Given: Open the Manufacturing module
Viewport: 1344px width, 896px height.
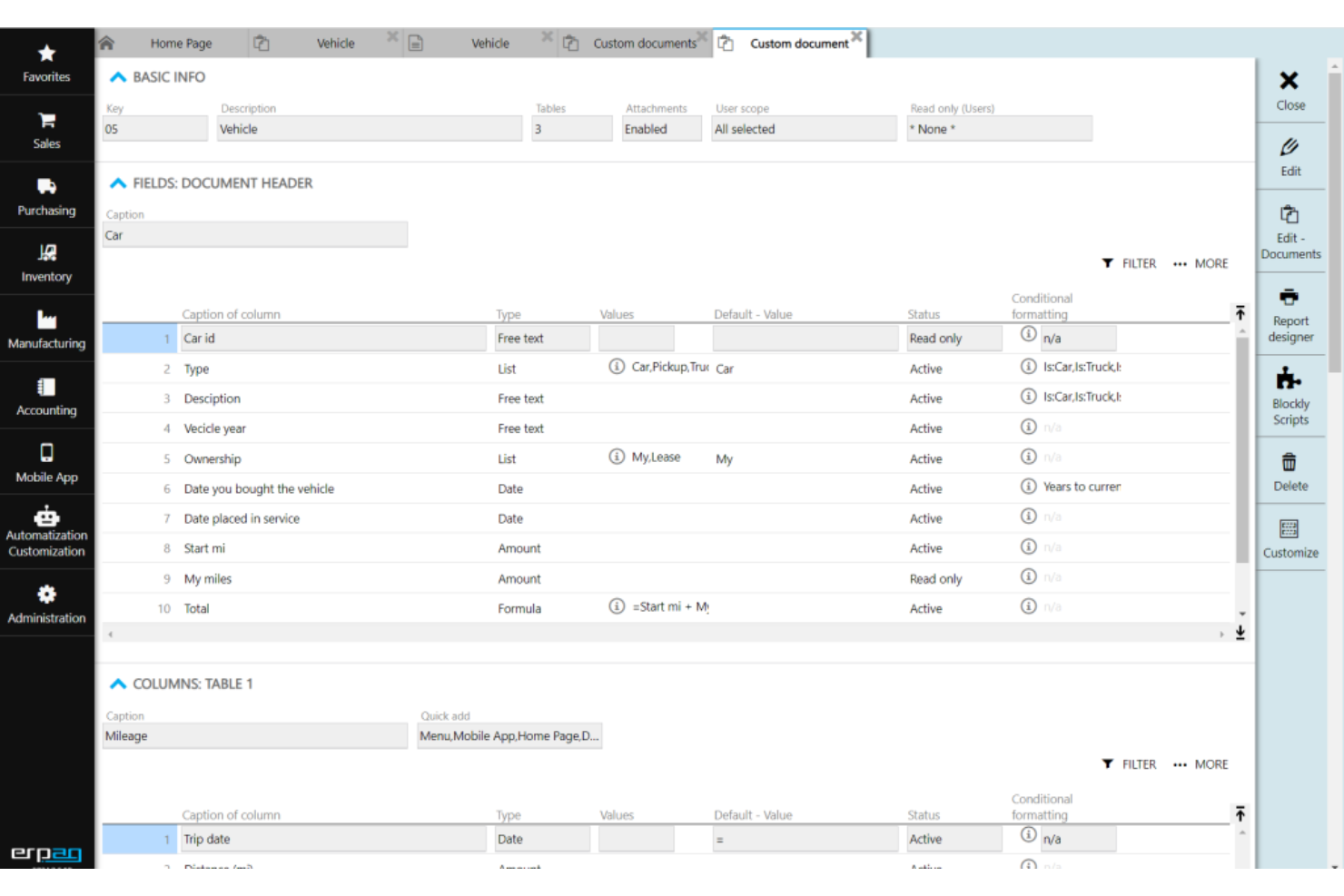Looking at the screenshot, I should click(x=46, y=330).
